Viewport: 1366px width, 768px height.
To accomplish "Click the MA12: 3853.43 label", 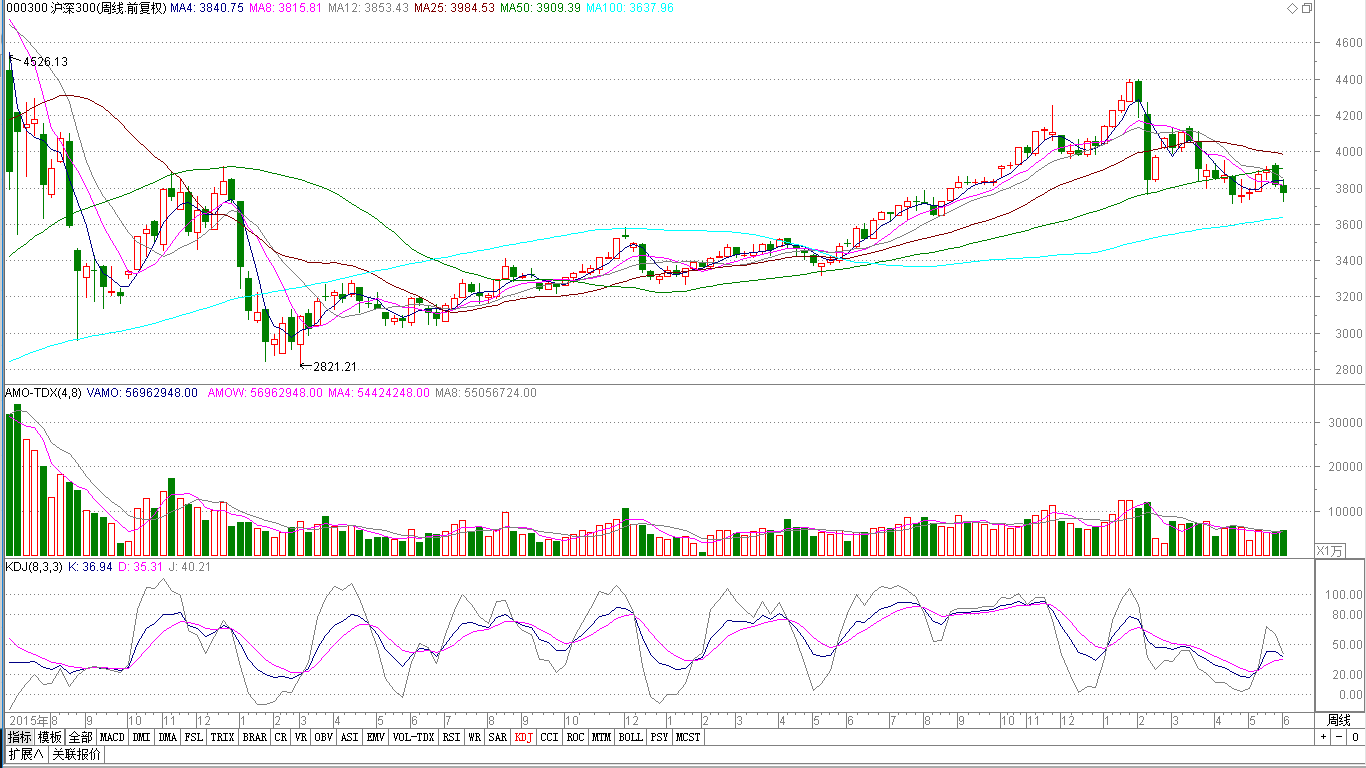I will (368, 8).
